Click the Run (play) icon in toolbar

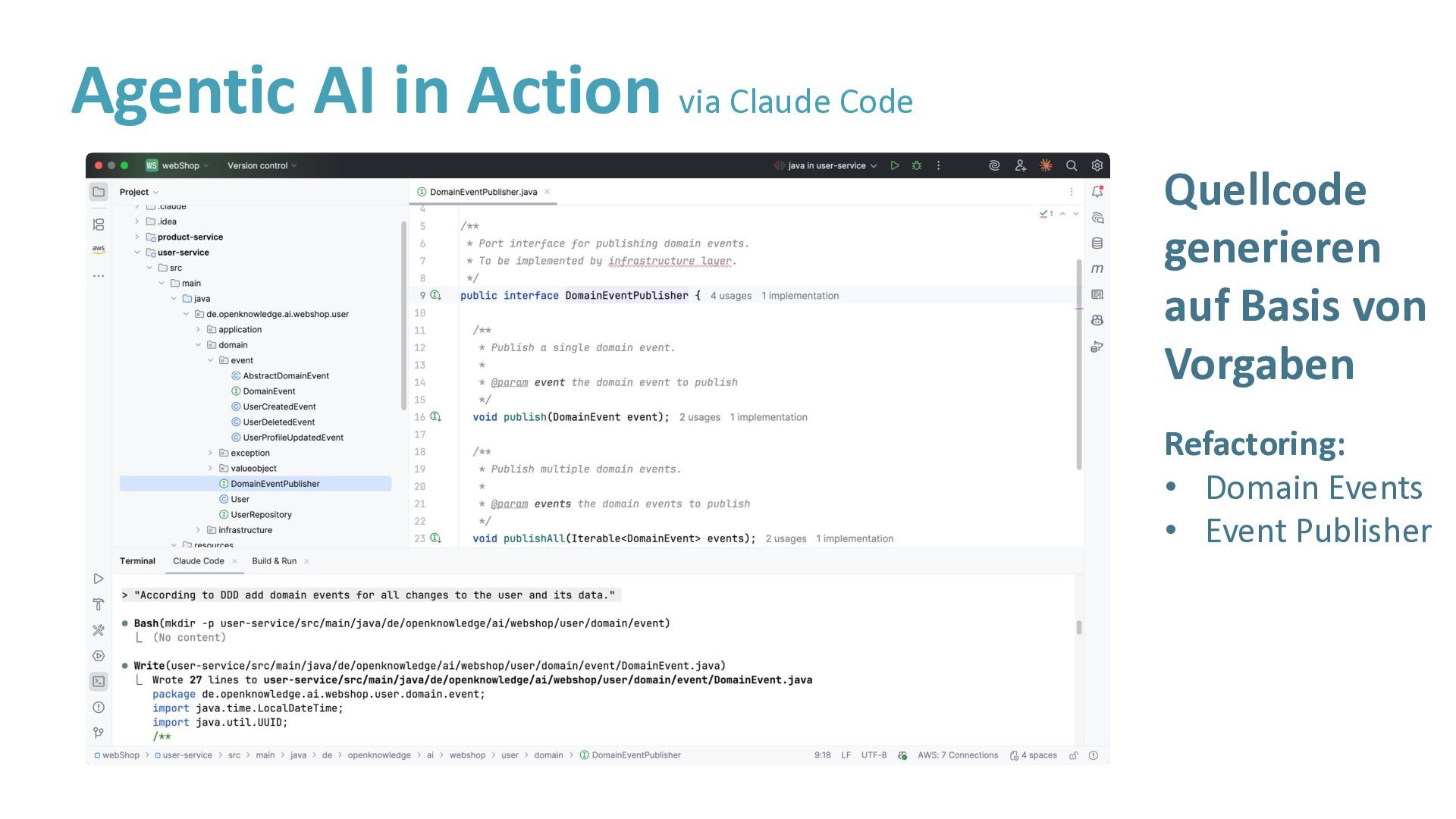(x=895, y=165)
